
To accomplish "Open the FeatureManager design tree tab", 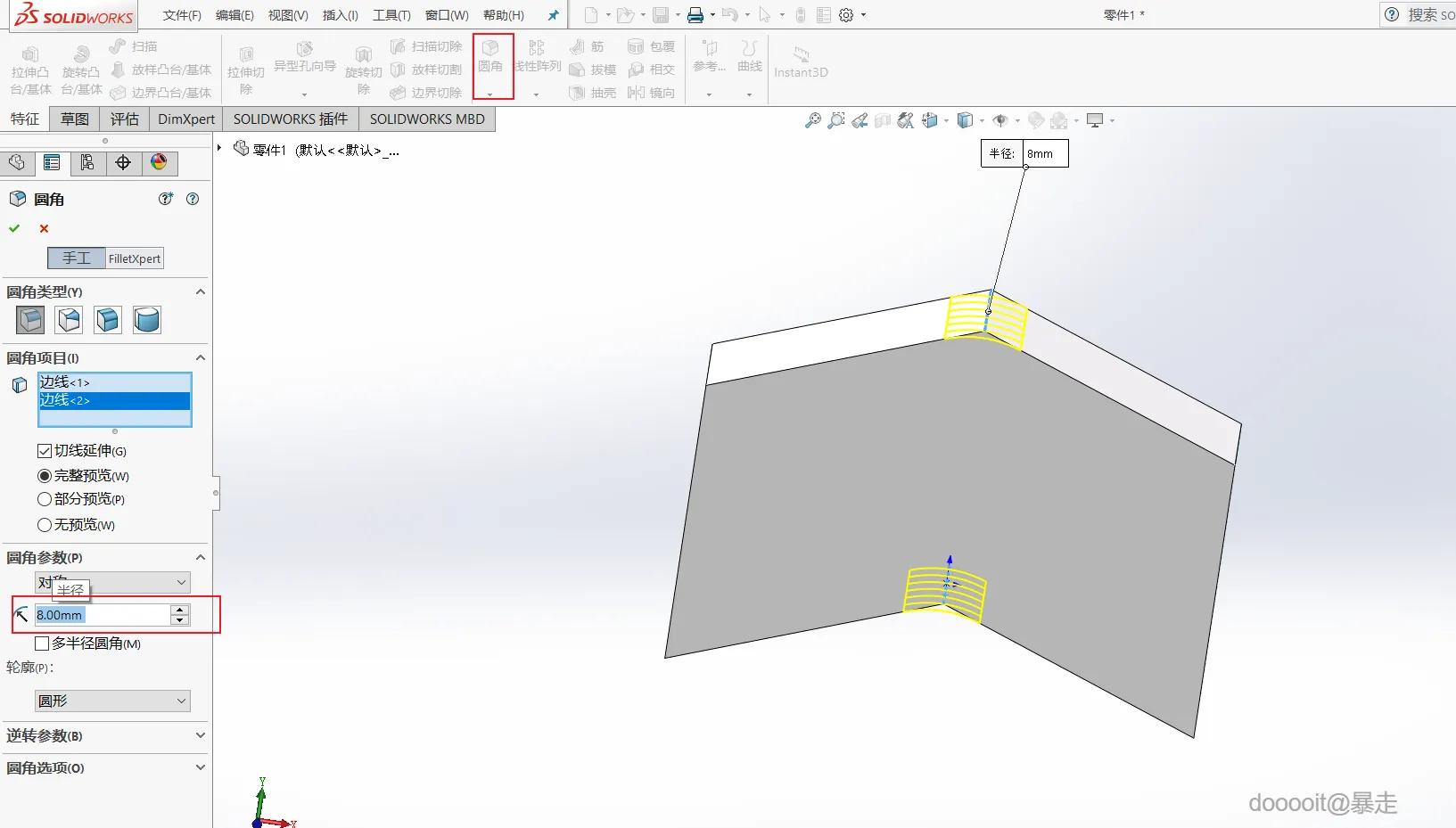I will point(17,163).
